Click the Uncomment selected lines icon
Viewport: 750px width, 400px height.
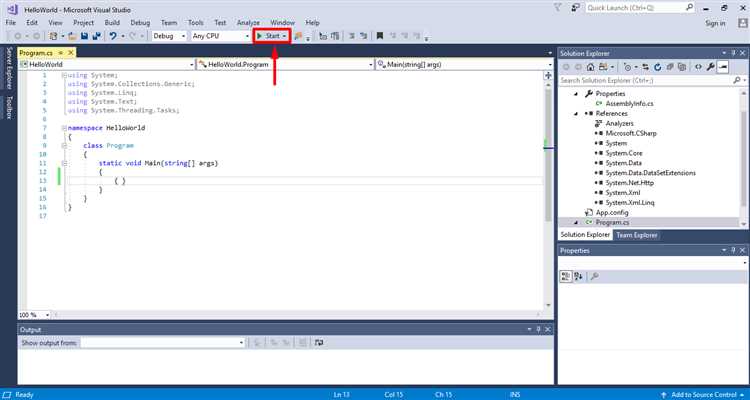point(364,36)
